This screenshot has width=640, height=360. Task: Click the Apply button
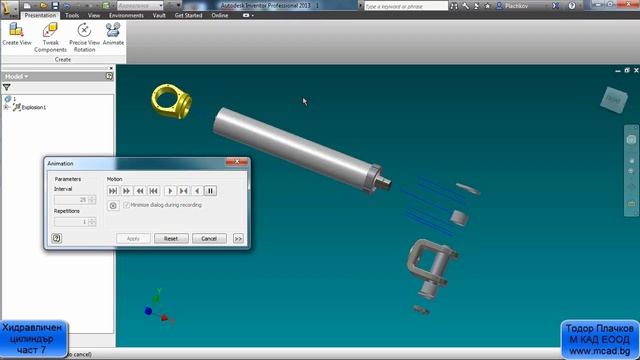133,238
